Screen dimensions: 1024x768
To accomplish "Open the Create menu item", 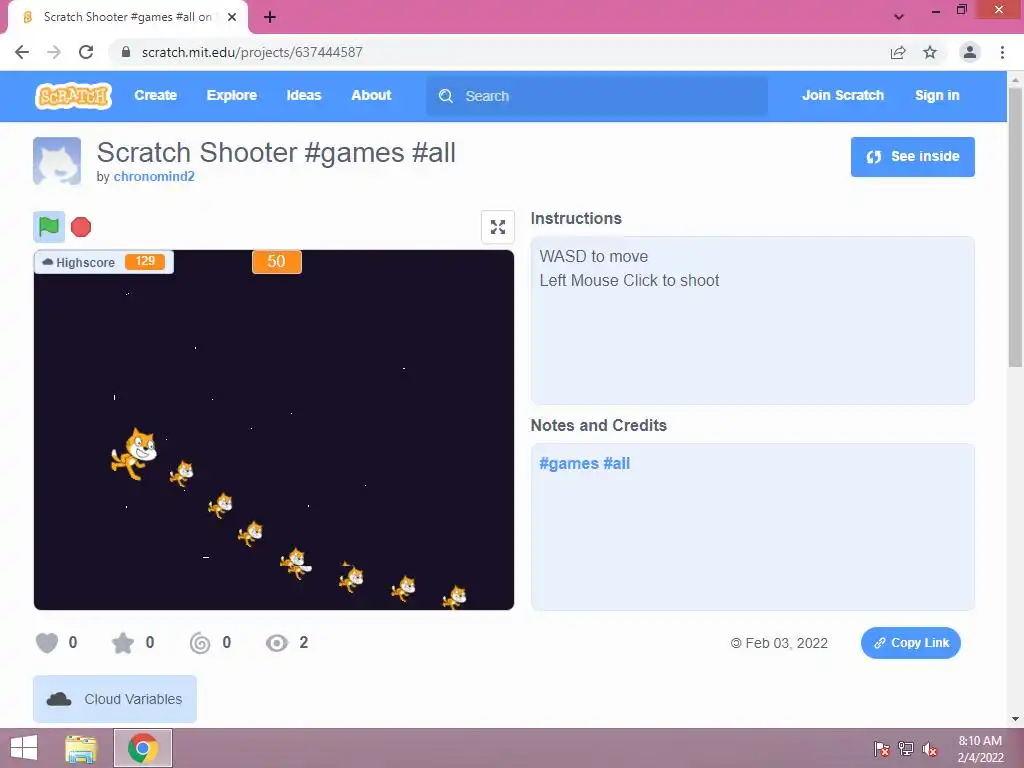I will (155, 95).
